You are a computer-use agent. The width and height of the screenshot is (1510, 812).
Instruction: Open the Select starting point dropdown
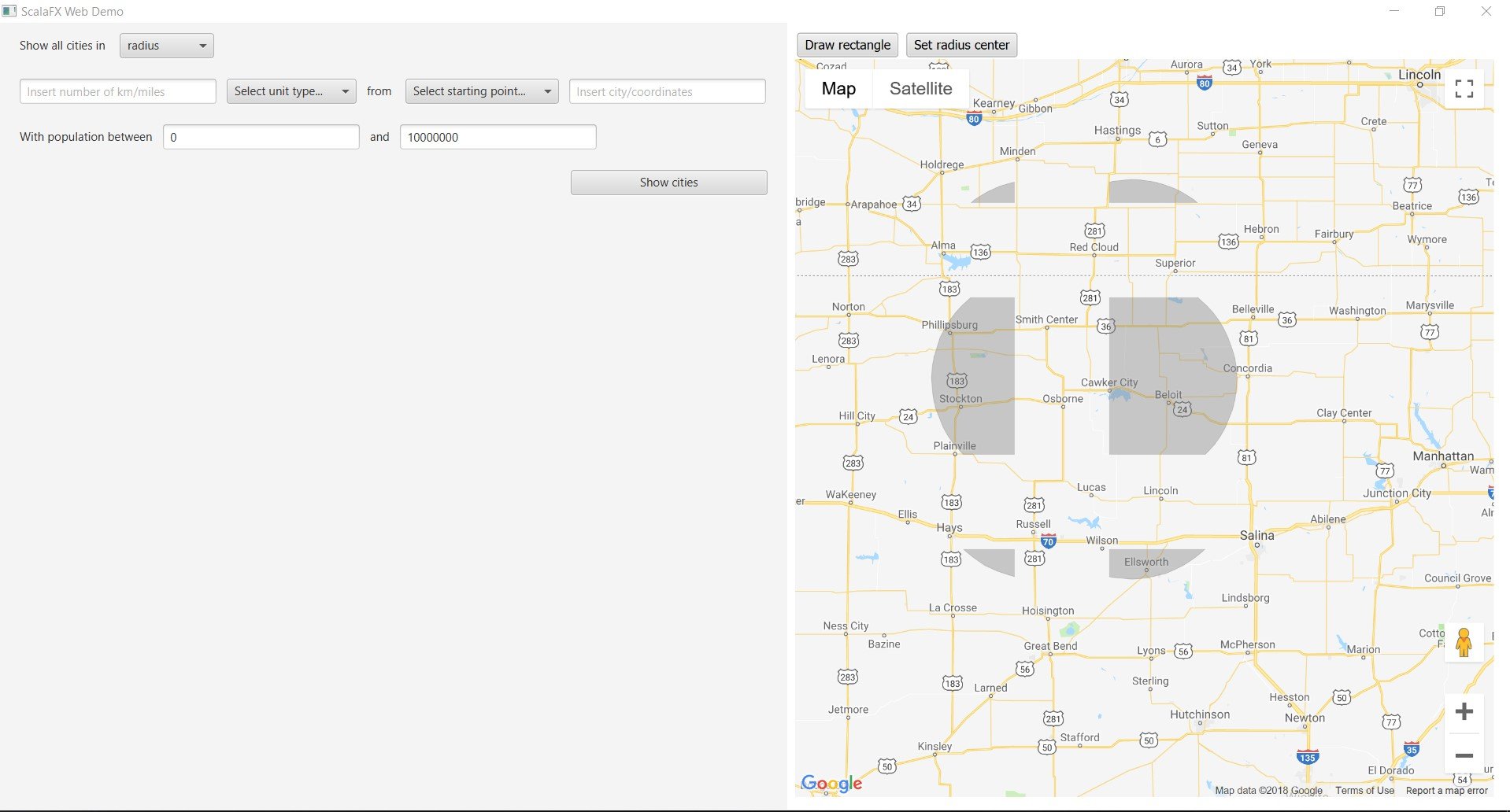click(x=481, y=91)
